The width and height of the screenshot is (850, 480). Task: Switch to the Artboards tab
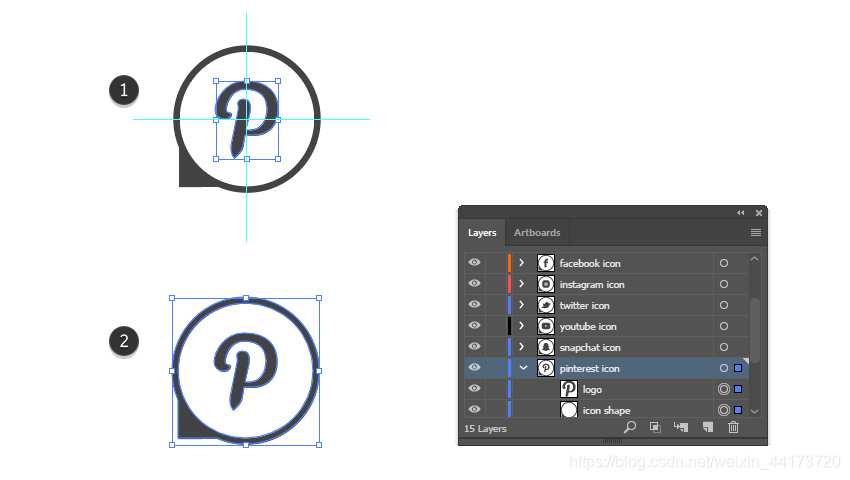click(x=537, y=233)
